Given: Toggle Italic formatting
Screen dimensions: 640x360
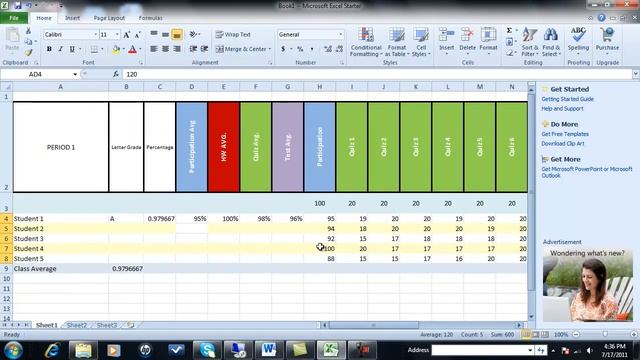Looking at the screenshot, I should (60, 49).
